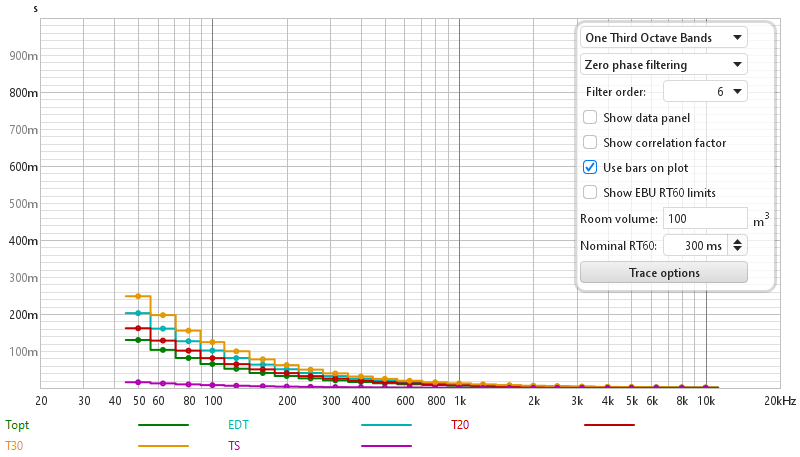Expand the Zero phase filtering dropdown
The image size is (800, 457).
click(663, 65)
